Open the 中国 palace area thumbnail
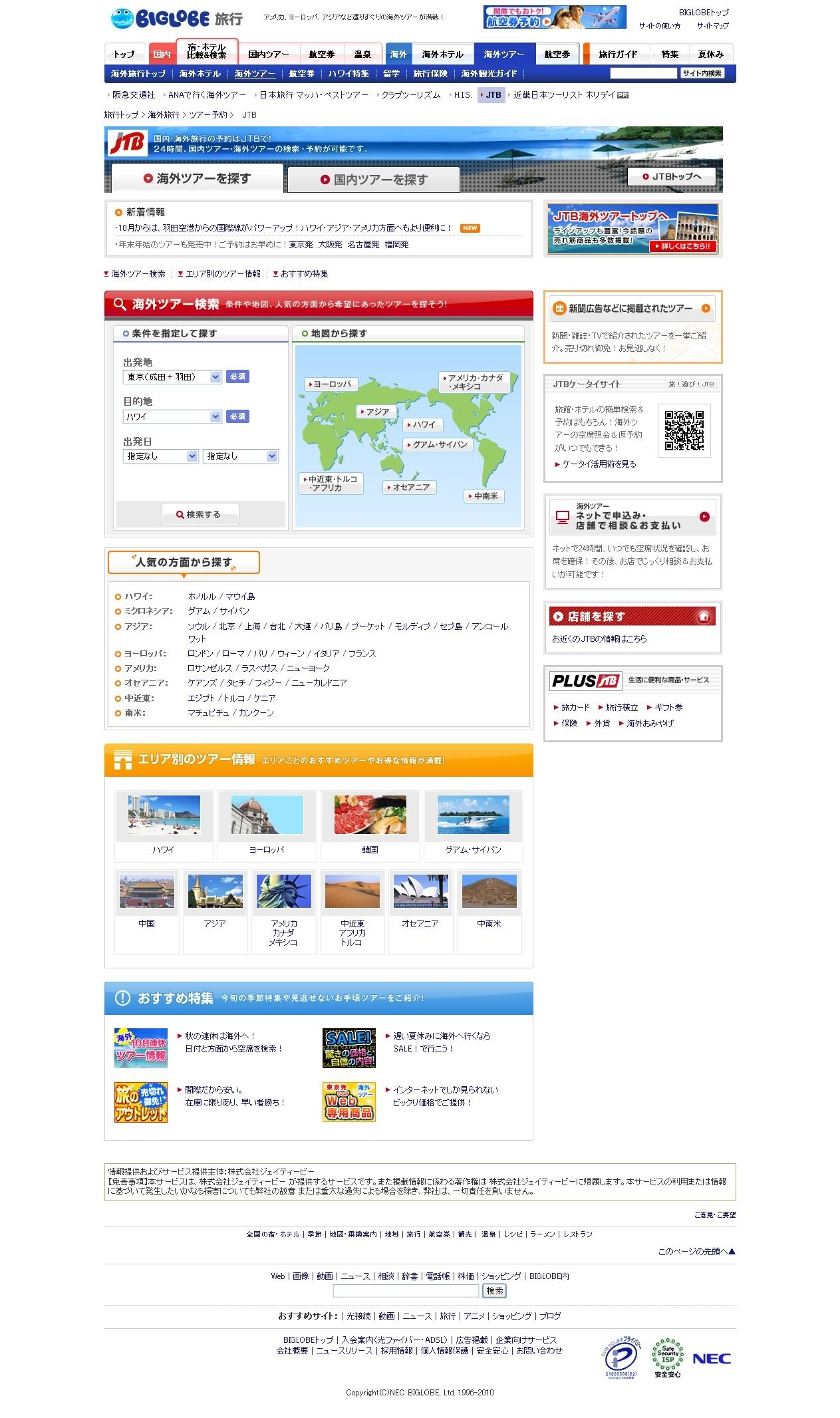840x1418 pixels. pos(146,891)
